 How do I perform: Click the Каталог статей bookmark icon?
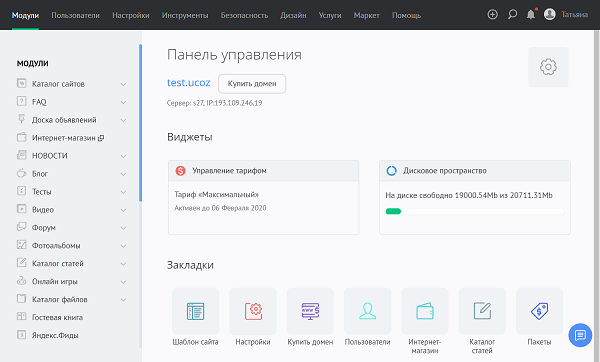(x=482, y=311)
